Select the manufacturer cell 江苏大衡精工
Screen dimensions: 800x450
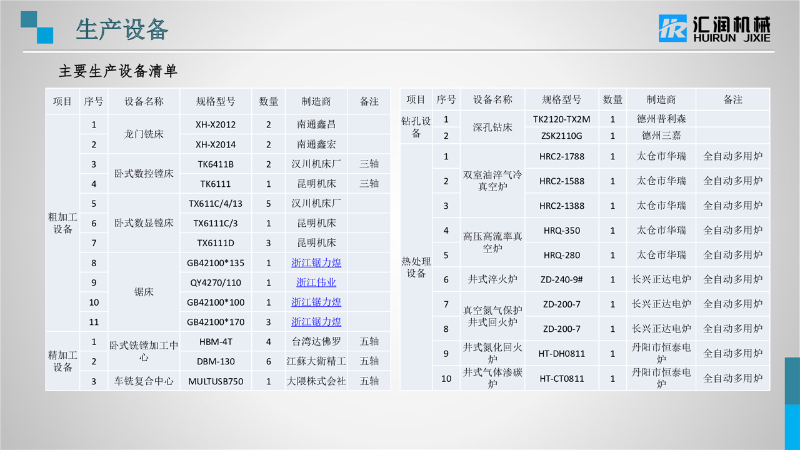[316, 361]
